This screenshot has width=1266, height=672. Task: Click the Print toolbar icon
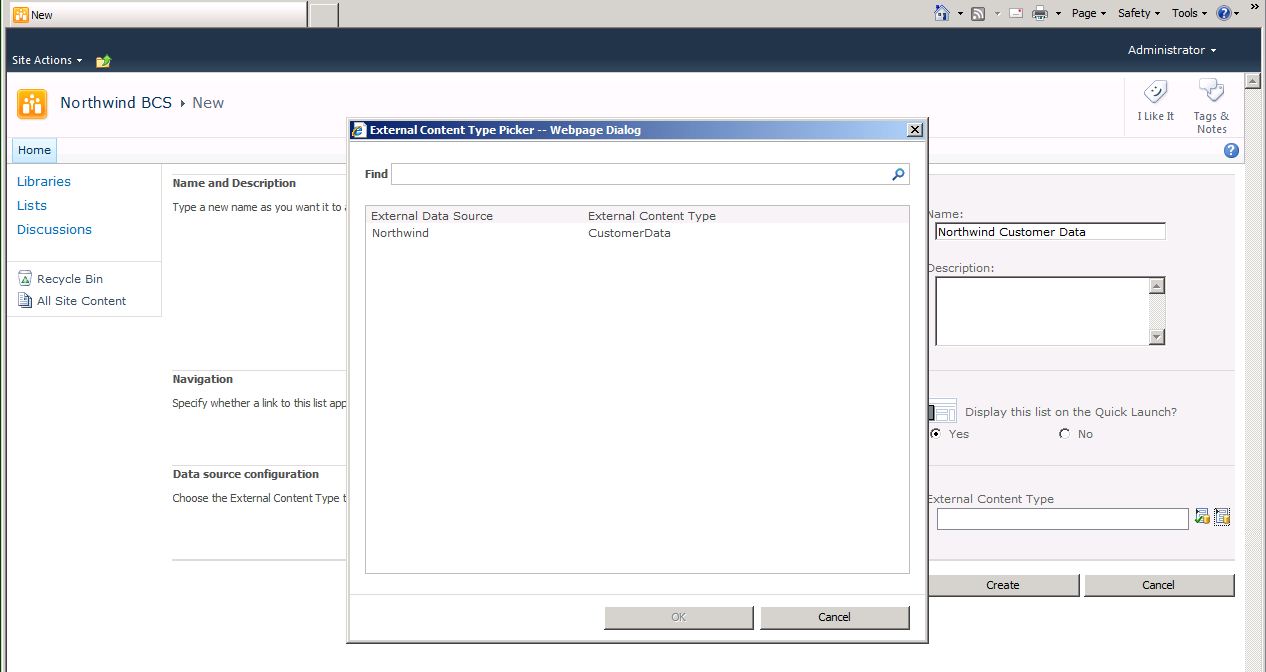[x=1040, y=13]
